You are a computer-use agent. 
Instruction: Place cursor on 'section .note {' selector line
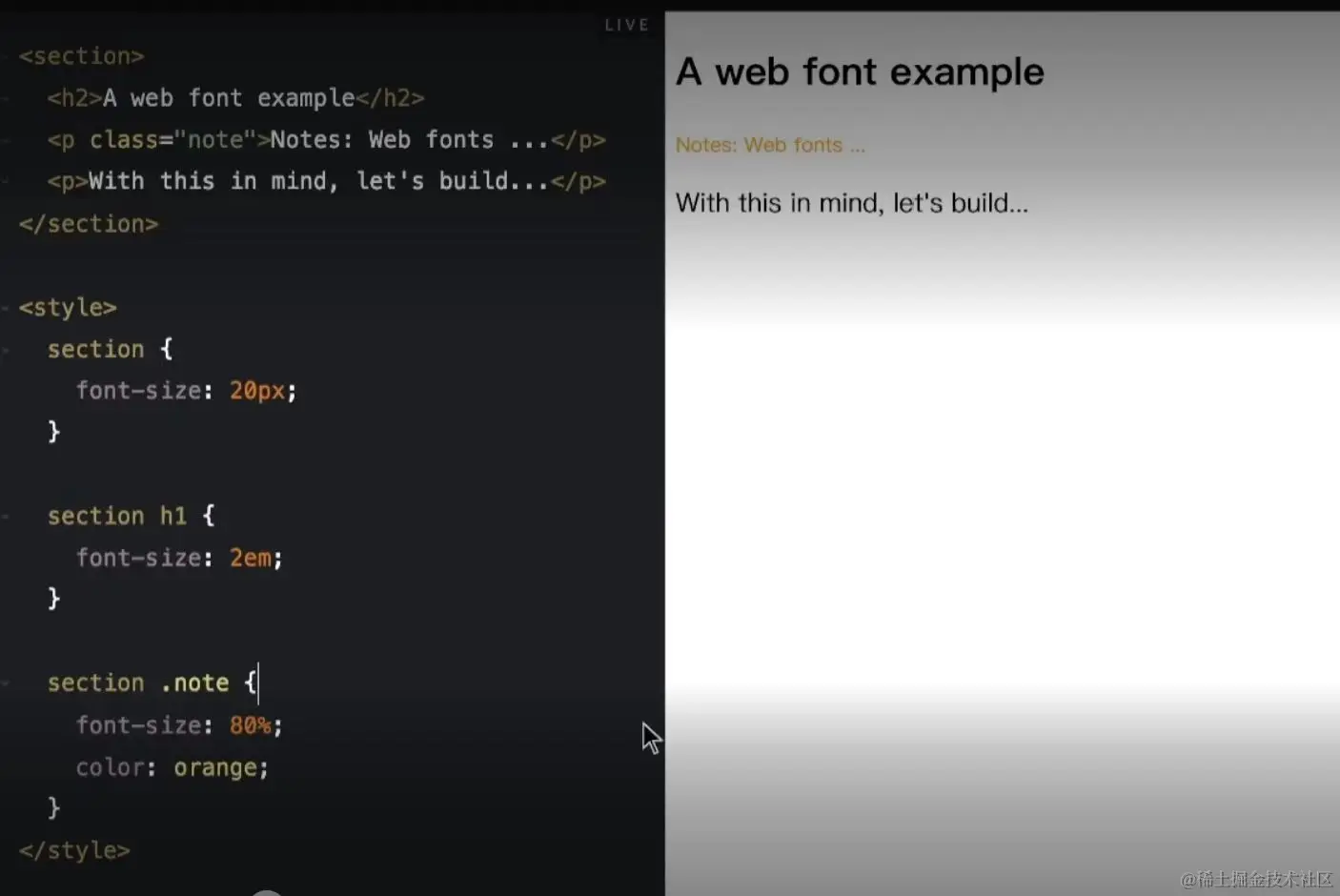tap(152, 683)
